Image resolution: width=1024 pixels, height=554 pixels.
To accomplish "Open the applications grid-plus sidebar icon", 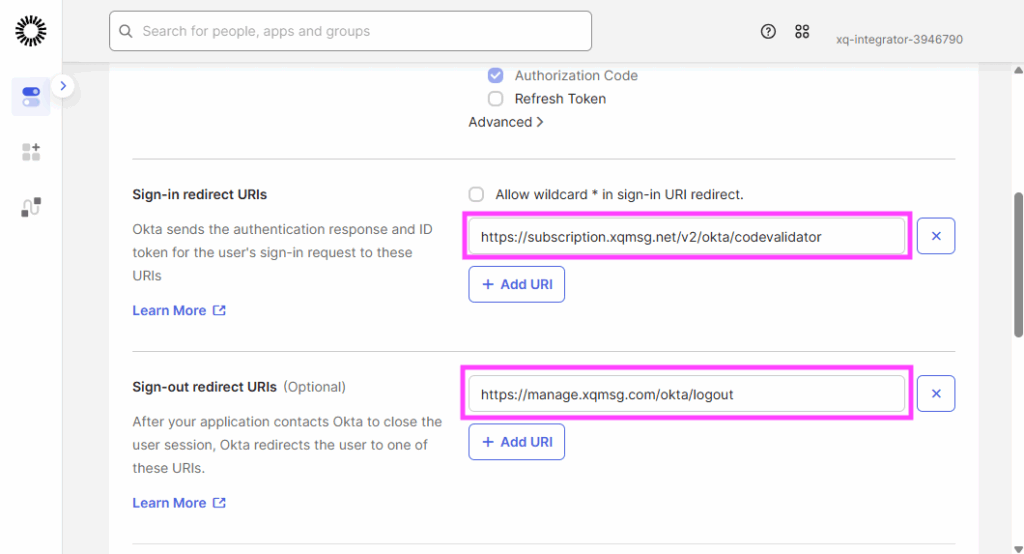I will coord(31,152).
